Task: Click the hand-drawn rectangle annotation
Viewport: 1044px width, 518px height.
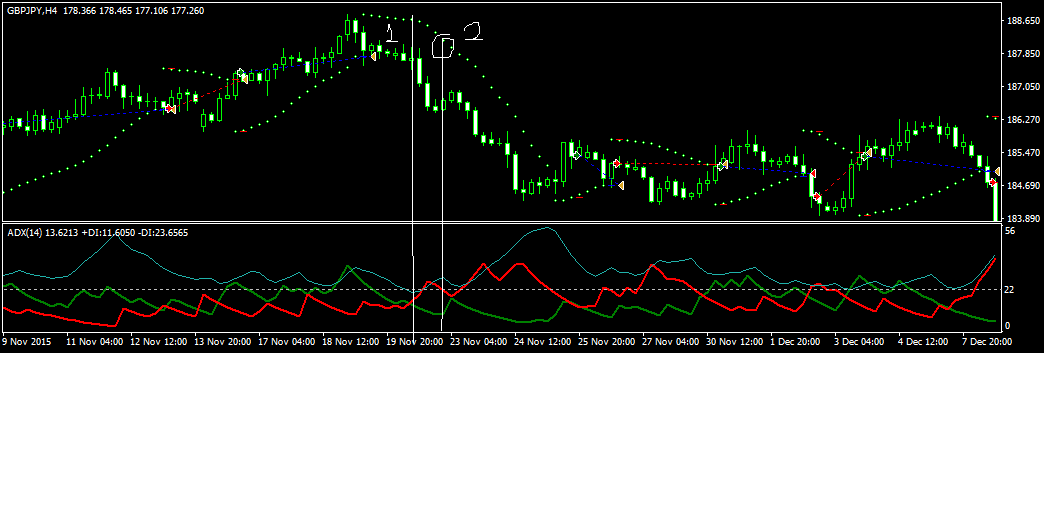Action: 443,47
